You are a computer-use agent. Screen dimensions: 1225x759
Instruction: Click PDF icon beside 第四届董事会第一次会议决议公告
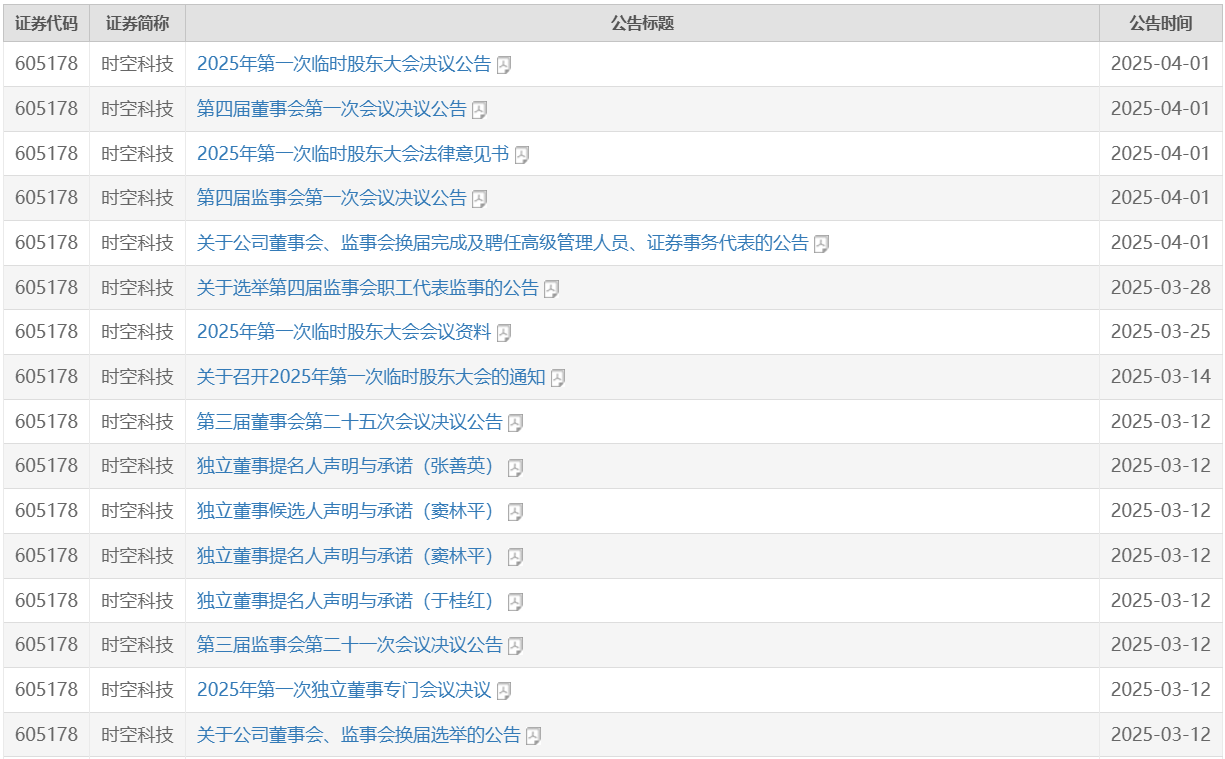point(479,110)
